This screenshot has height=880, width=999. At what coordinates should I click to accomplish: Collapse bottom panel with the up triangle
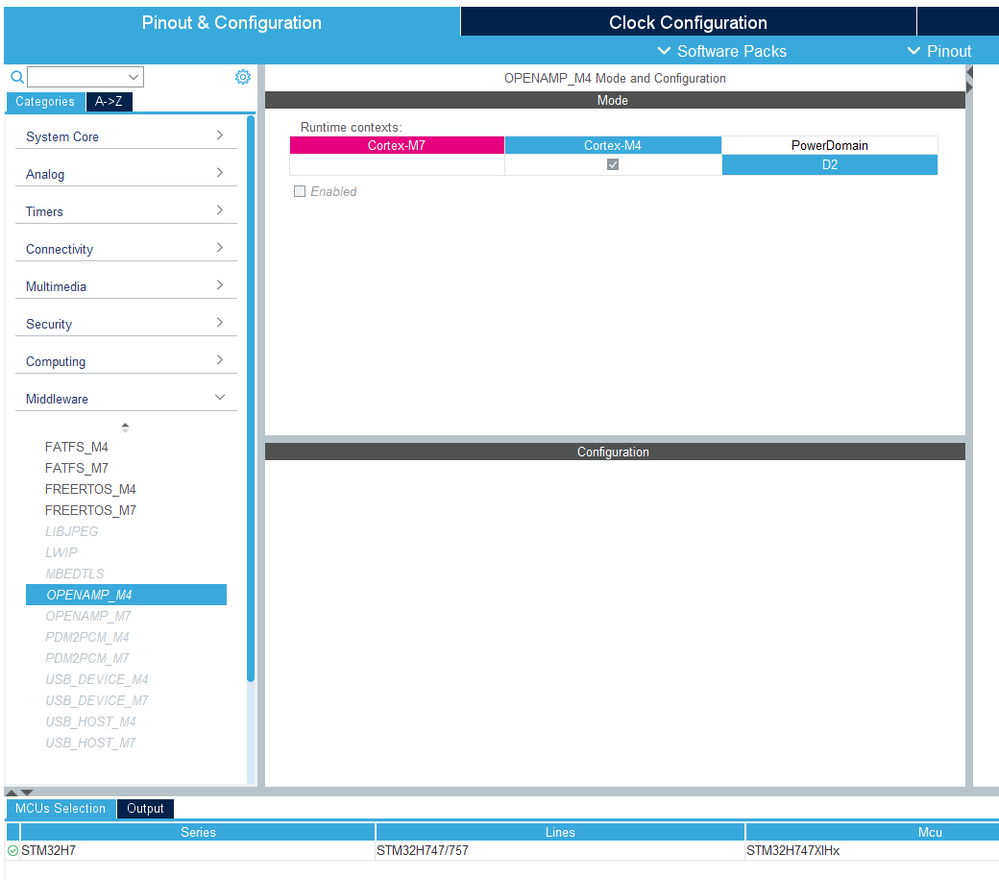[11, 793]
